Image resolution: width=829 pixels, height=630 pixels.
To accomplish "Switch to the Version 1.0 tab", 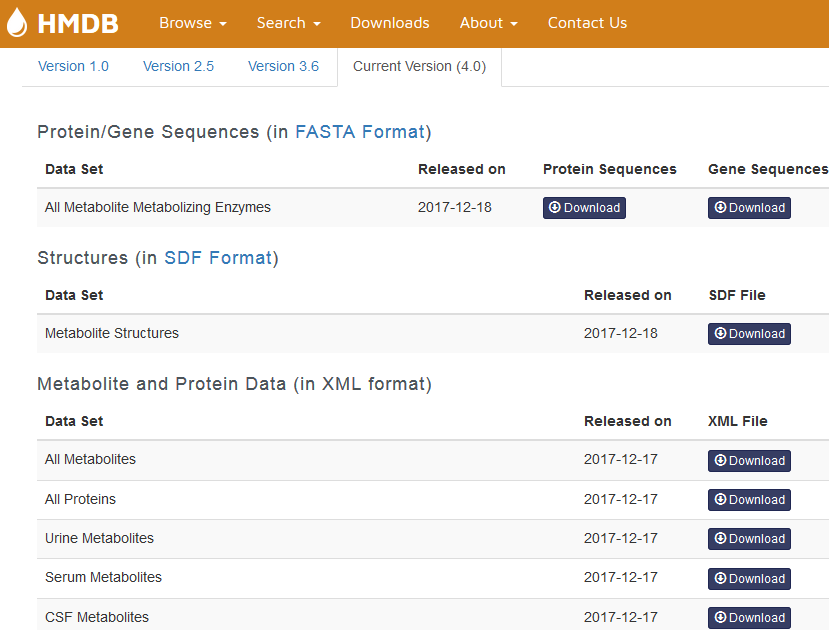I will click(x=73, y=66).
